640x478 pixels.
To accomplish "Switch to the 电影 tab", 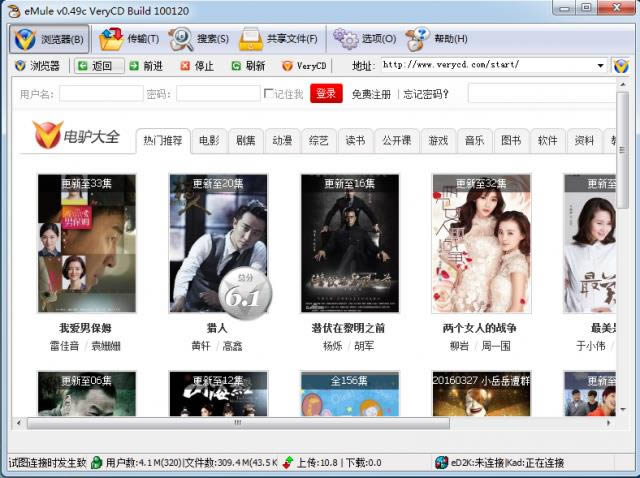I will pyautogui.click(x=209, y=141).
